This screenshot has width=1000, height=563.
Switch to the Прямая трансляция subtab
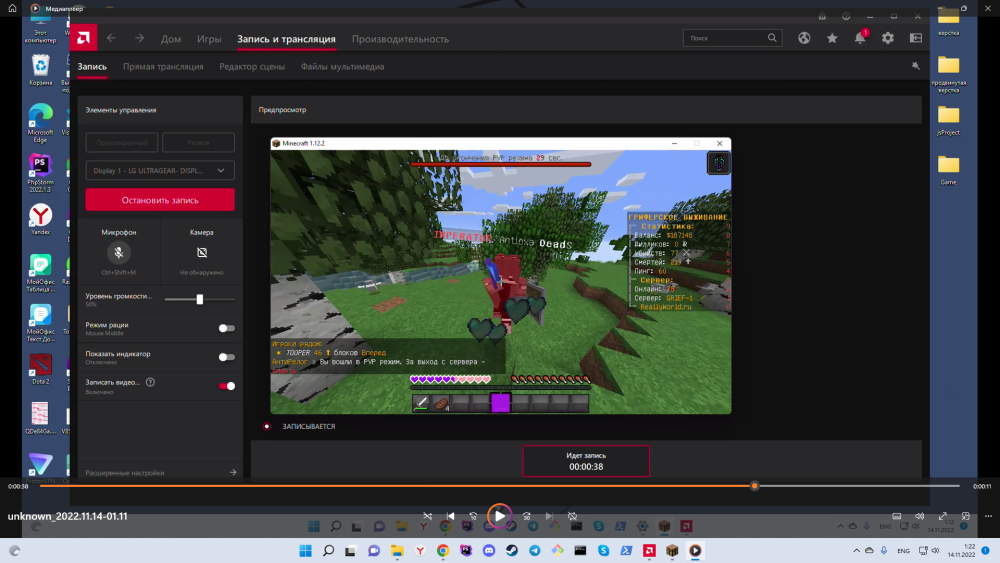[x=163, y=66]
